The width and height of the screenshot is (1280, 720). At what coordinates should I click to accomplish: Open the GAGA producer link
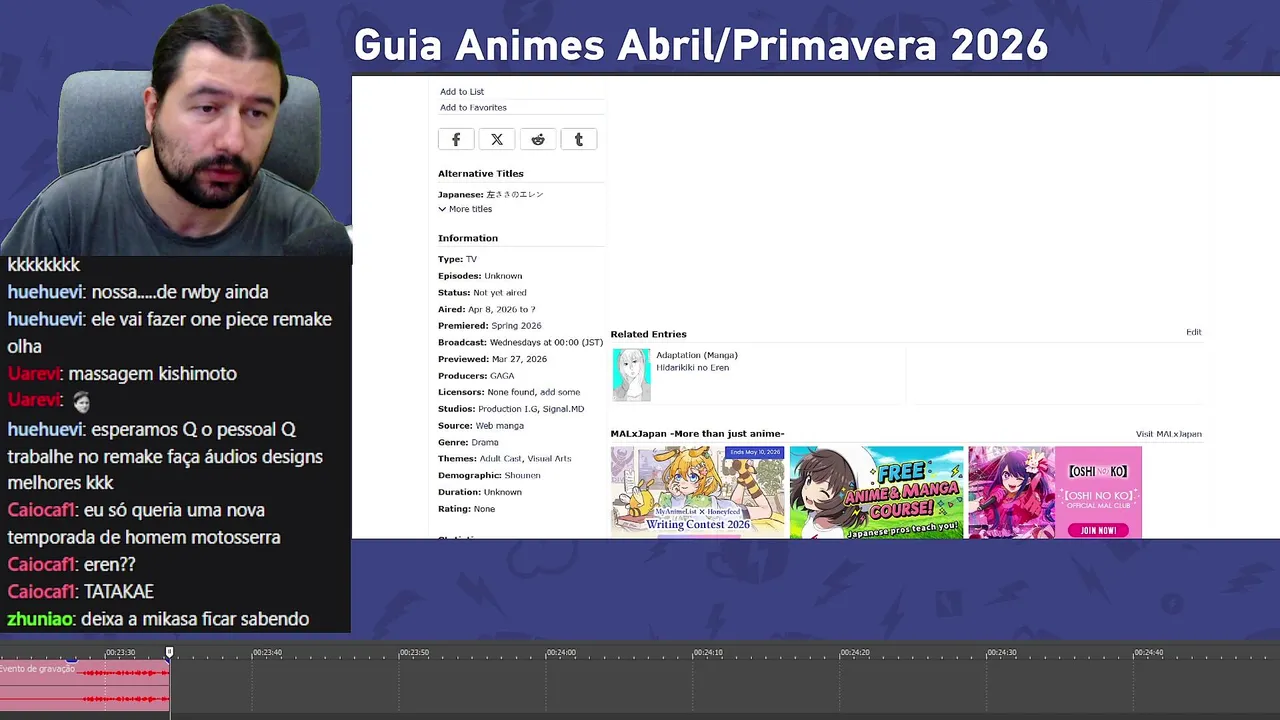(x=502, y=376)
